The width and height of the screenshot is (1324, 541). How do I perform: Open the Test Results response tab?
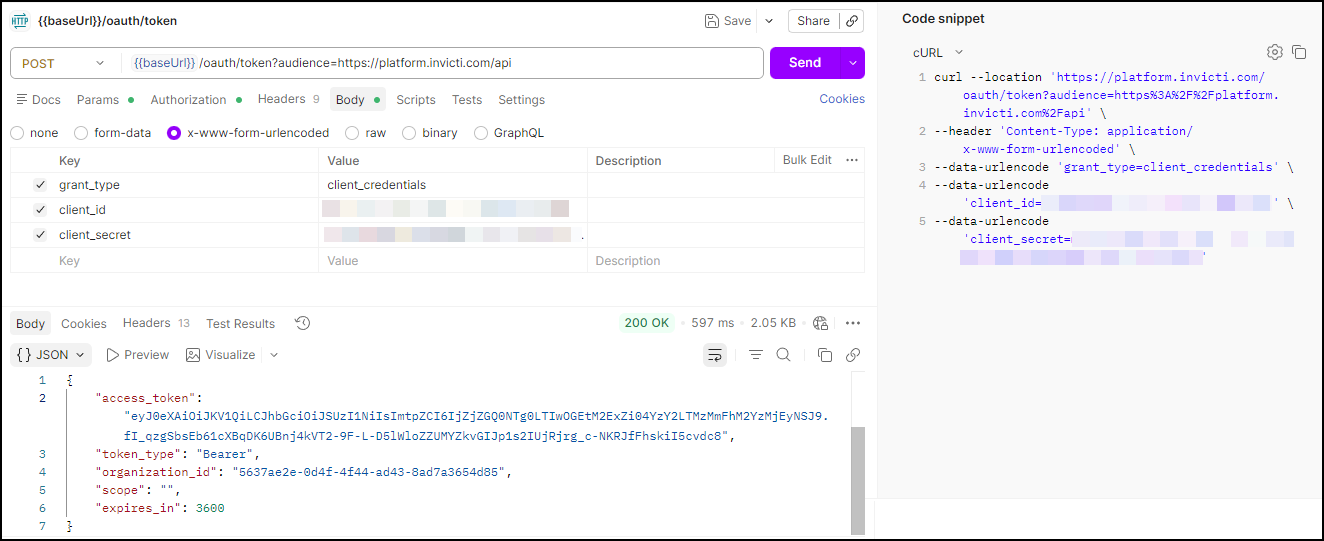click(240, 324)
